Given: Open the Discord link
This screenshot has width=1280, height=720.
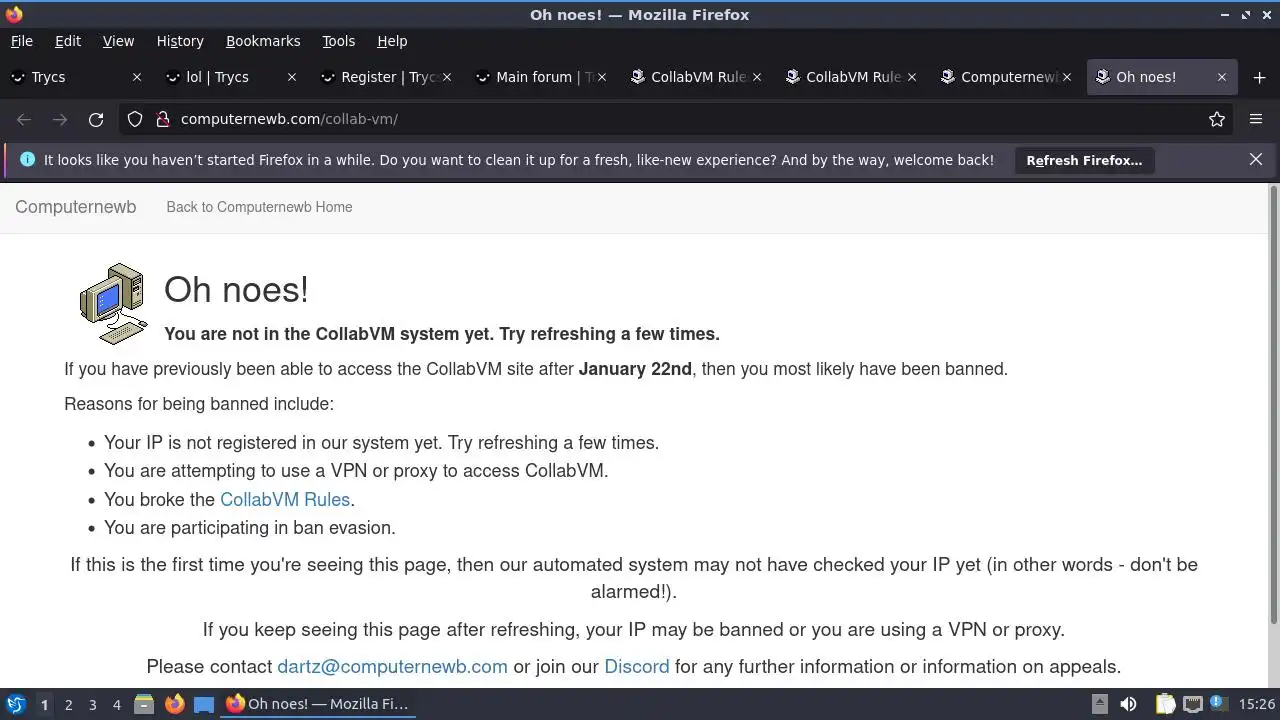Looking at the screenshot, I should (636, 666).
